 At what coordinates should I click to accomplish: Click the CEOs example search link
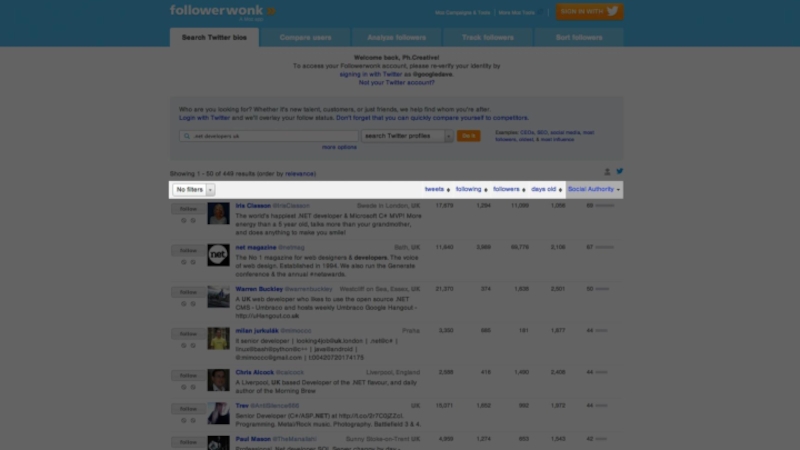coord(527,133)
